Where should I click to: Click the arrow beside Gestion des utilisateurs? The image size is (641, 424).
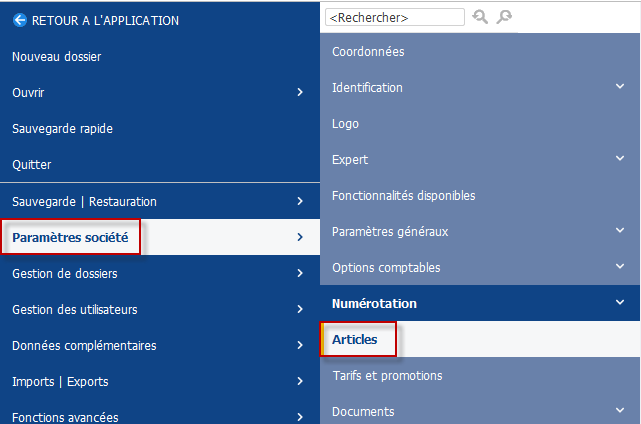tap(300, 309)
